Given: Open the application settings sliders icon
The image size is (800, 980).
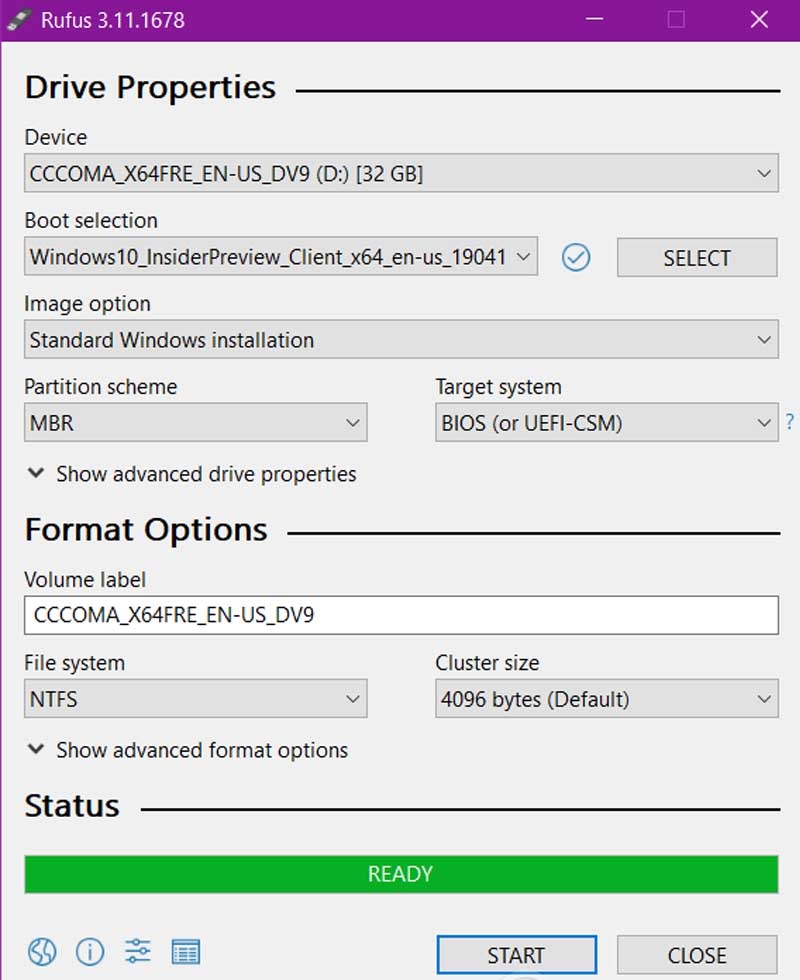Looking at the screenshot, I should tap(138, 952).
